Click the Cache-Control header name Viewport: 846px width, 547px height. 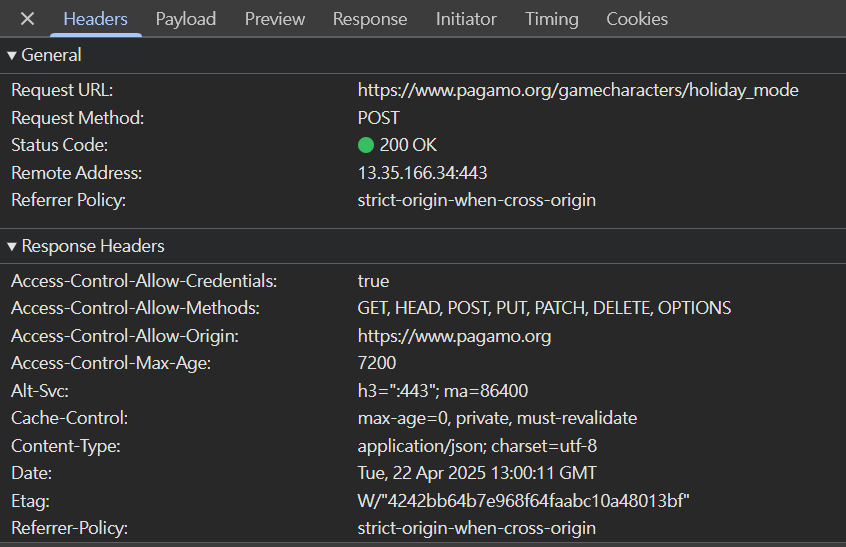click(x=69, y=418)
